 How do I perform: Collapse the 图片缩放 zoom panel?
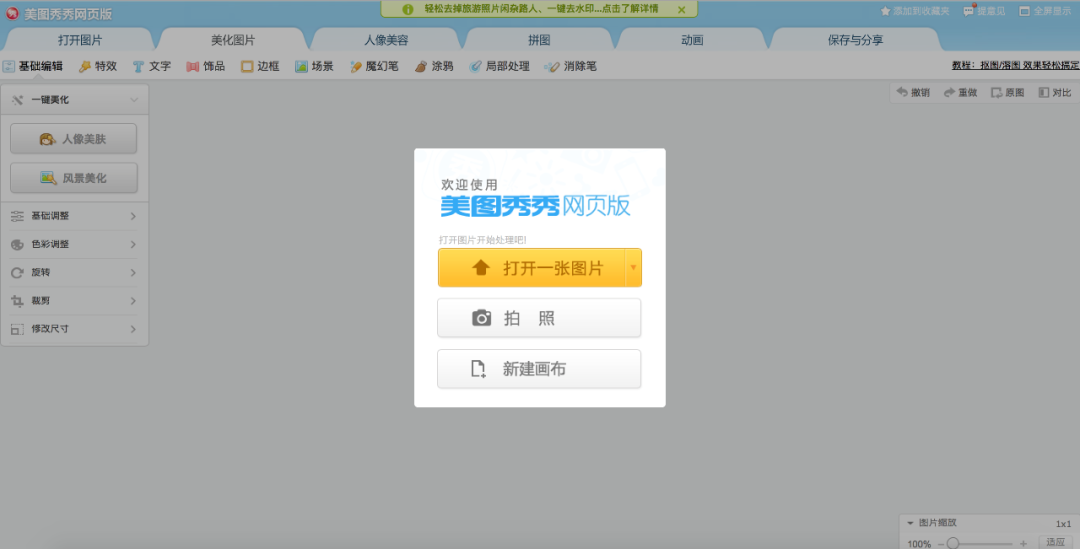pos(911,523)
